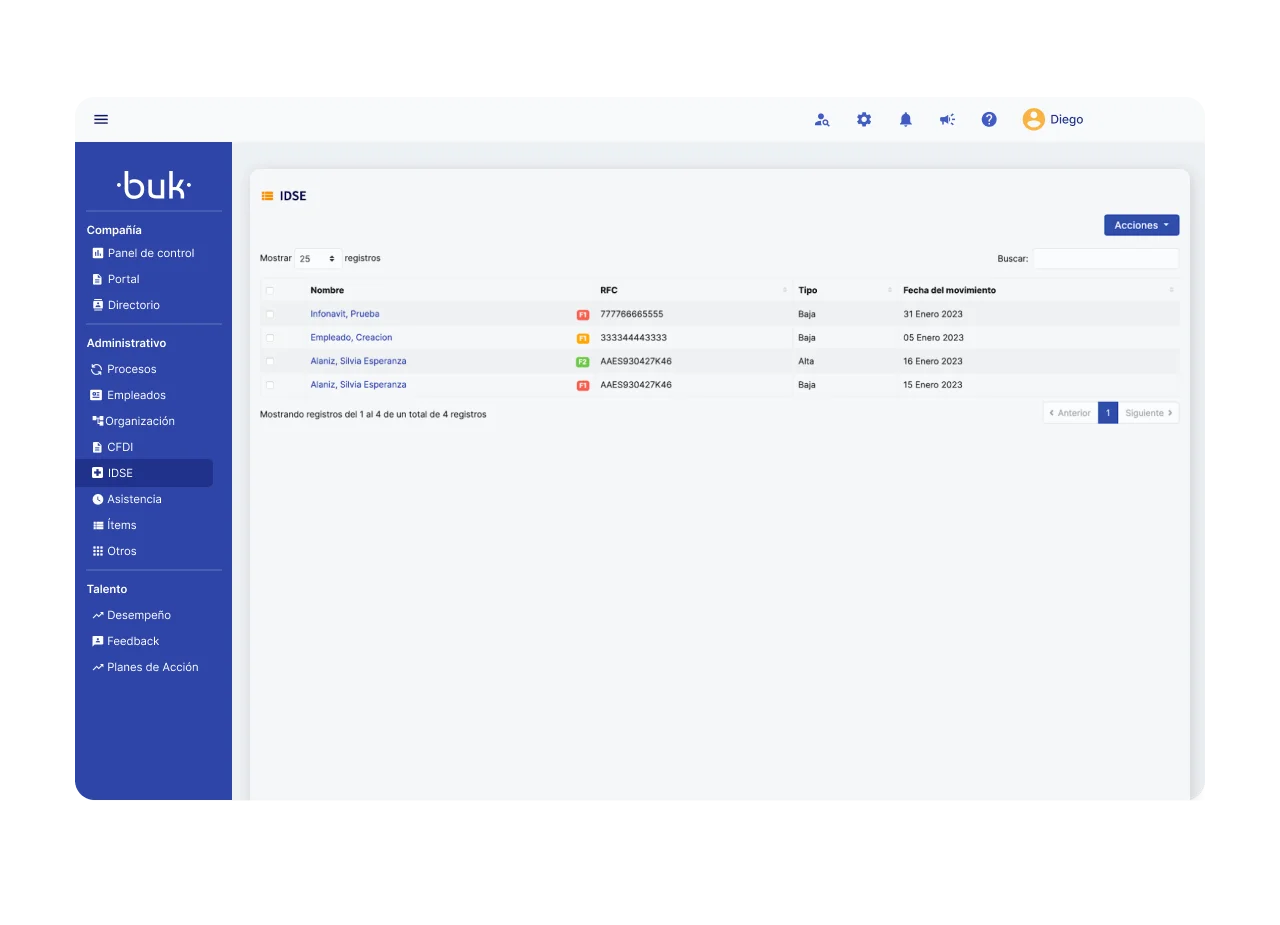Click the Asistencia clock icon
Image resolution: width=1280 pixels, height=925 pixels.
click(x=97, y=499)
